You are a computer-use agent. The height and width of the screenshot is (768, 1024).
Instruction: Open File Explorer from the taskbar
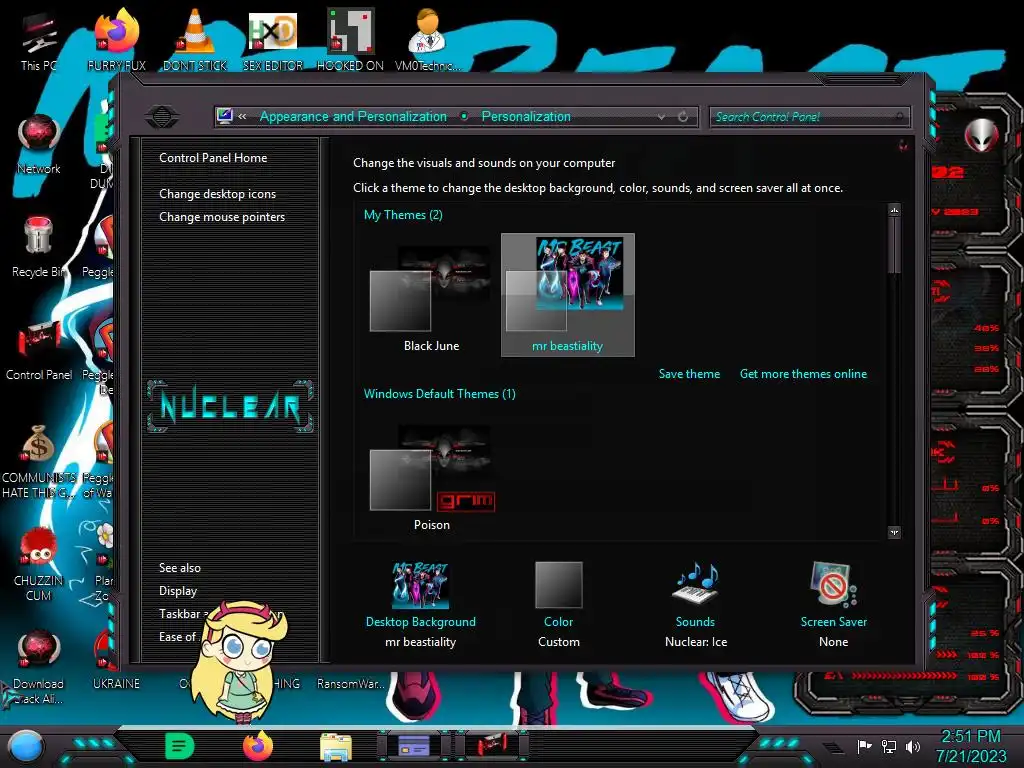(336, 747)
